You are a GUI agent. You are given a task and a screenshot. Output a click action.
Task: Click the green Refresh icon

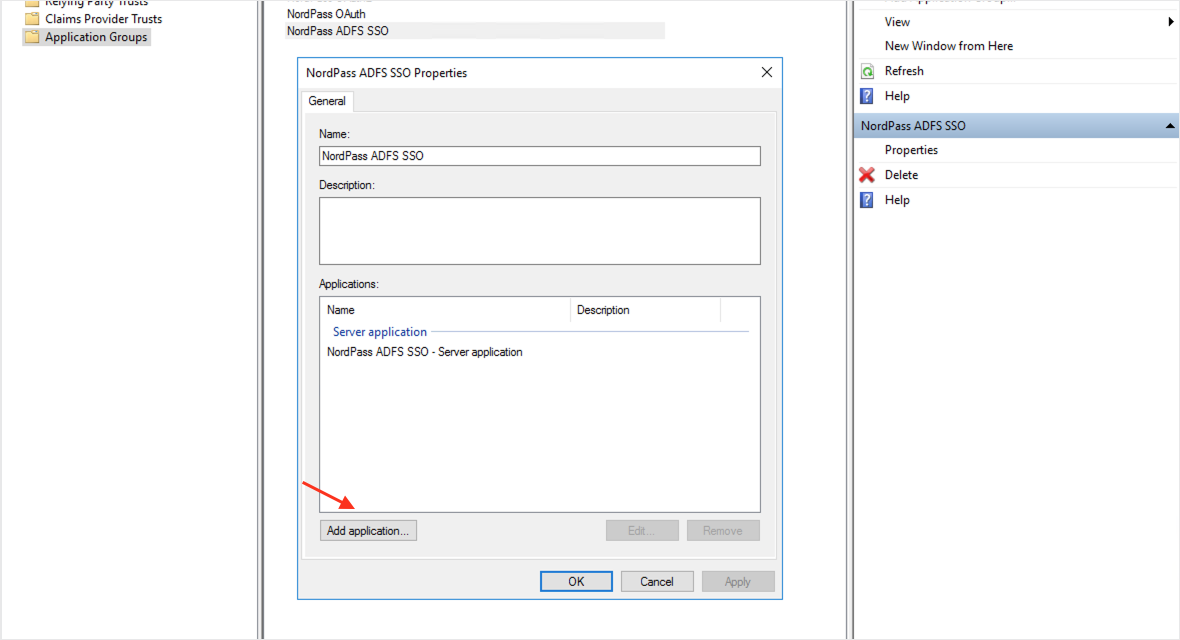(867, 71)
